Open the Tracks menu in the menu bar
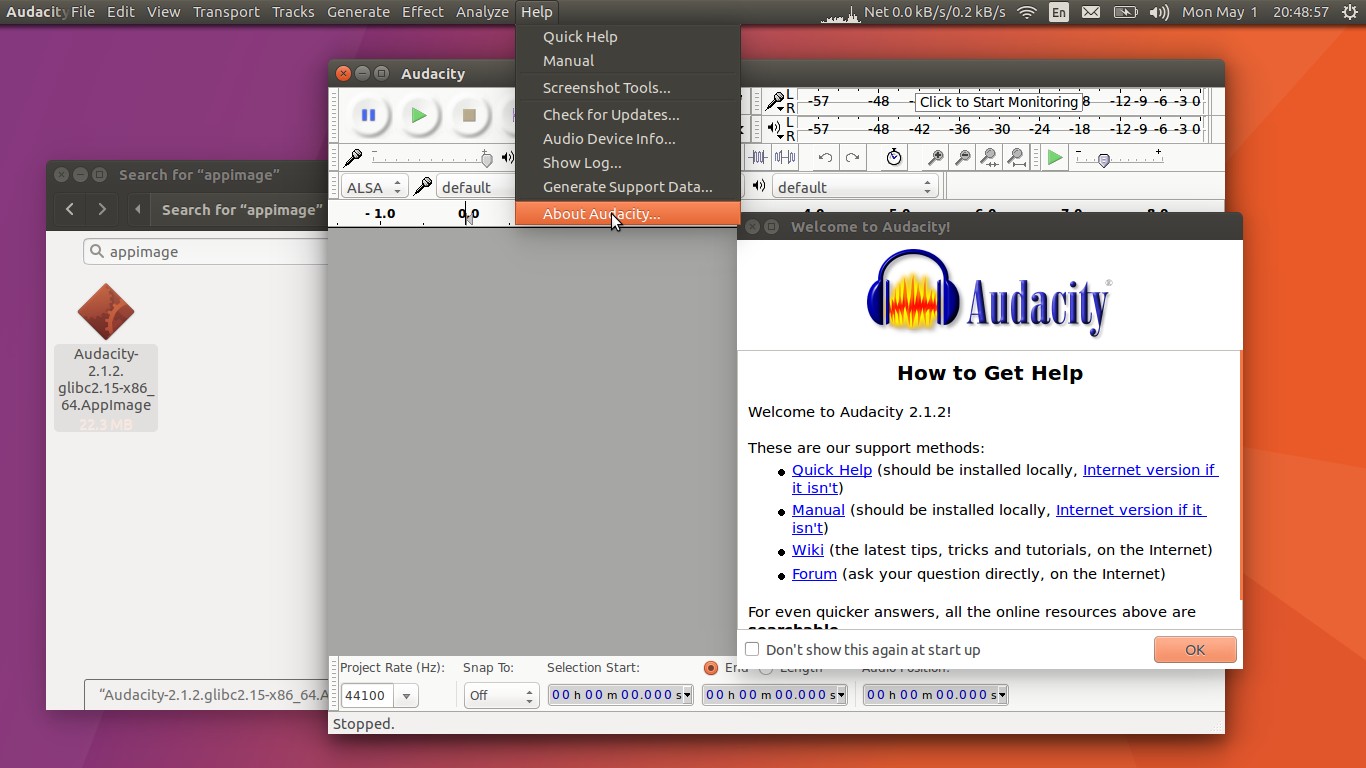The height and width of the screenshot is (768, 1366). pos(293,12)
